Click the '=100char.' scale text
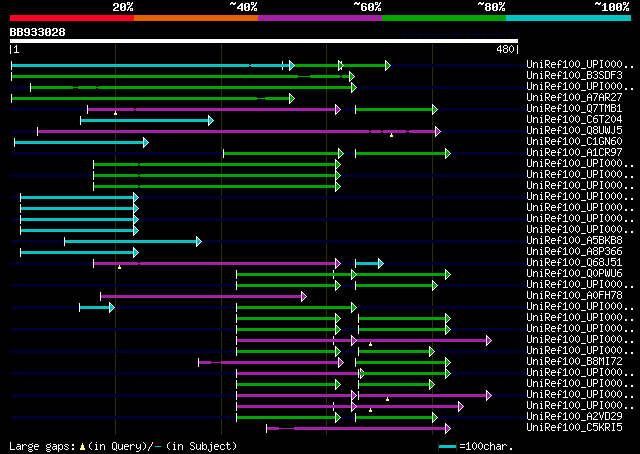 click(x=486, y=446)
